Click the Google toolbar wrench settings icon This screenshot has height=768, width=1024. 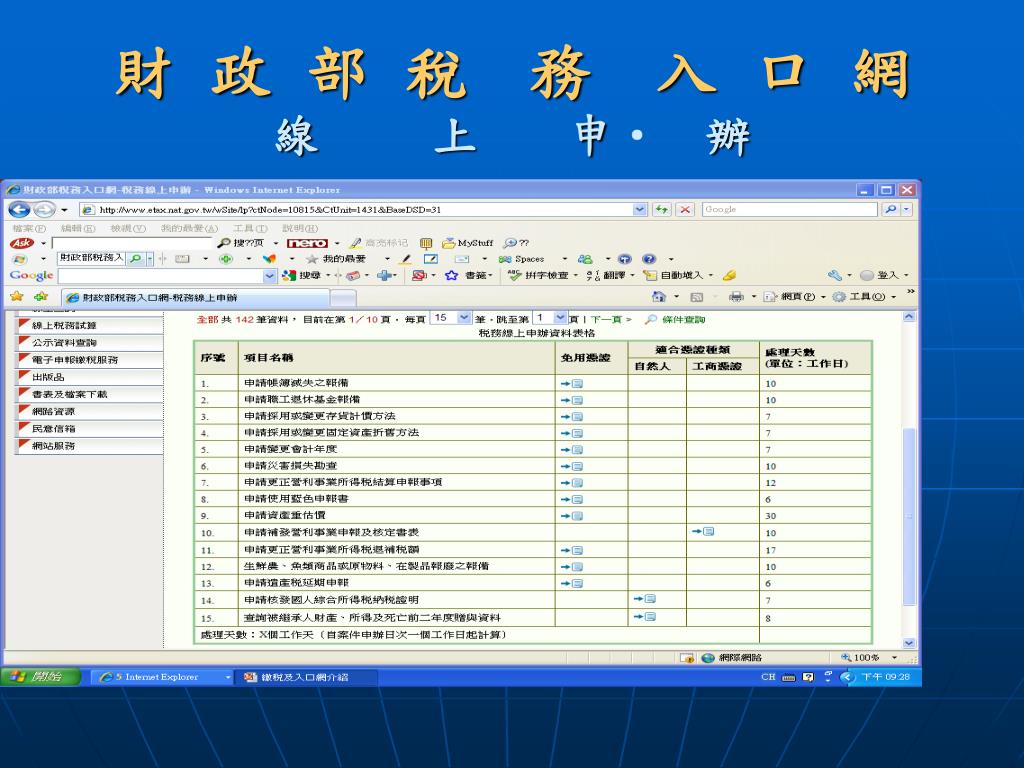pyautogui.click(x=835, y=276)
